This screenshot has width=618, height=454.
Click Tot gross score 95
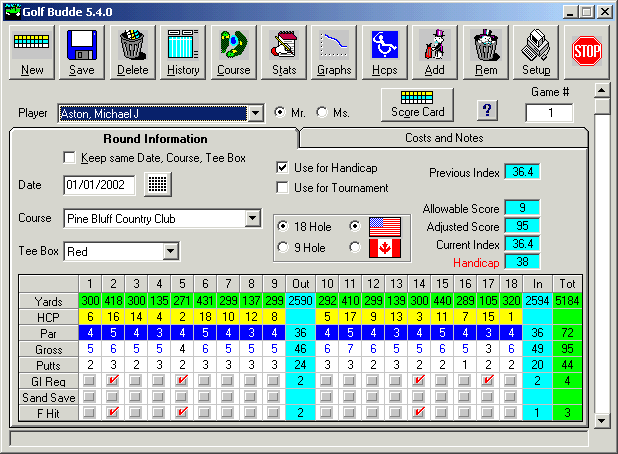[567, 349]
